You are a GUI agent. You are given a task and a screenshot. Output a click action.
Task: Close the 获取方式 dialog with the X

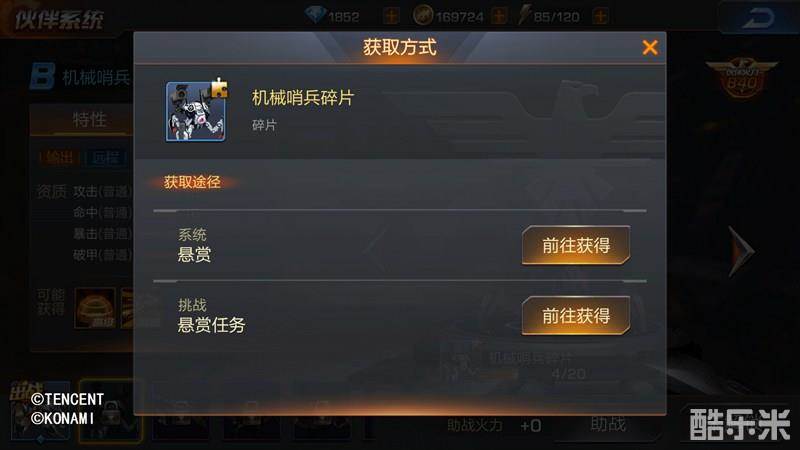click(650, 47)
